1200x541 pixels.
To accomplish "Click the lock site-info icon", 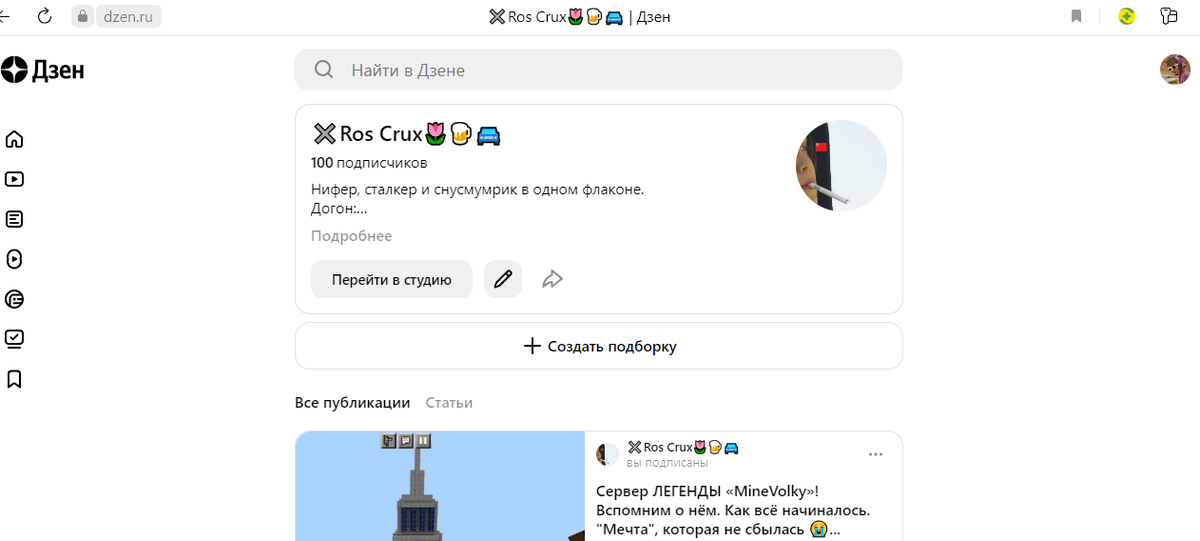I will pyautogui.click(x=83, y=17).
